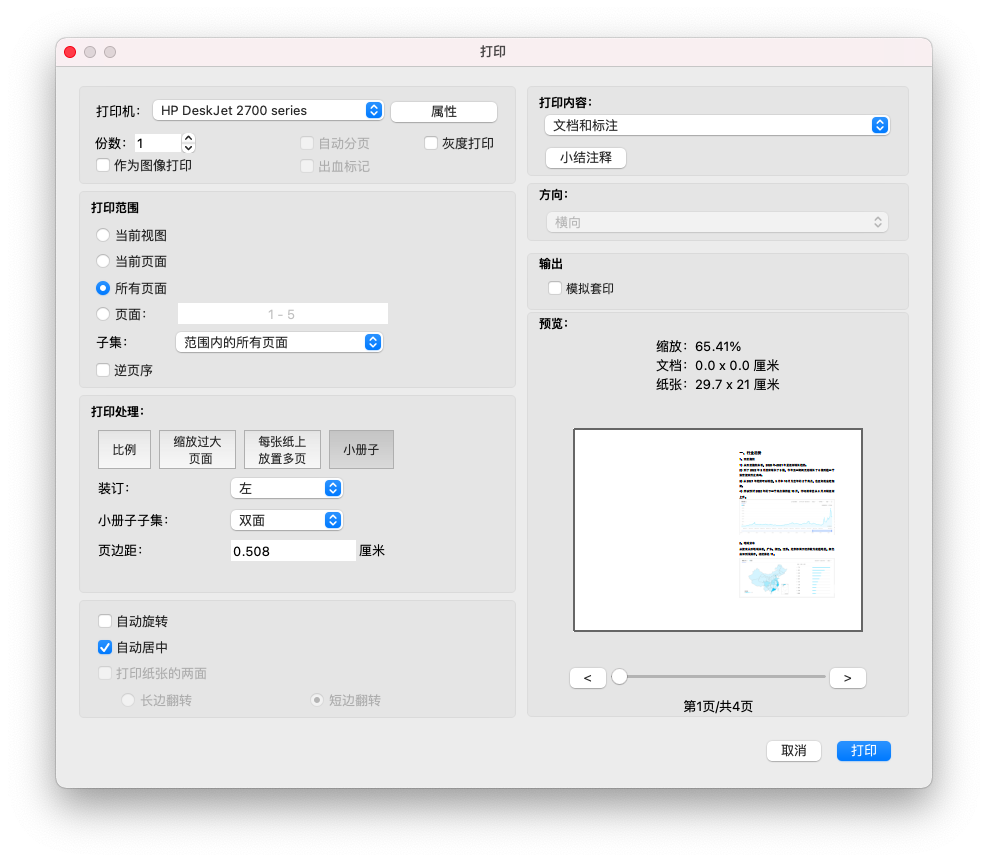Choose the 当前视图 print range option
The image size is (988, 862).
[x=103, y=235]
